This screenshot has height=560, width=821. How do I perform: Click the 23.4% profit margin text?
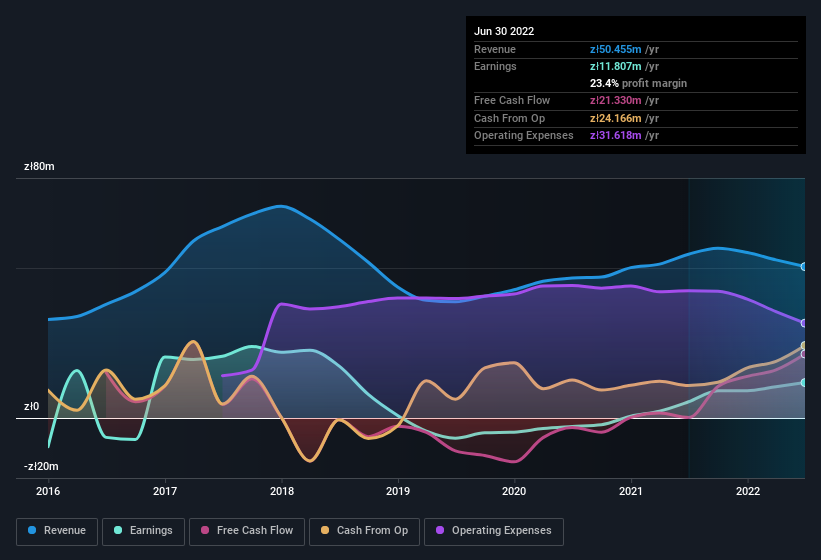[x=638, y=83]
